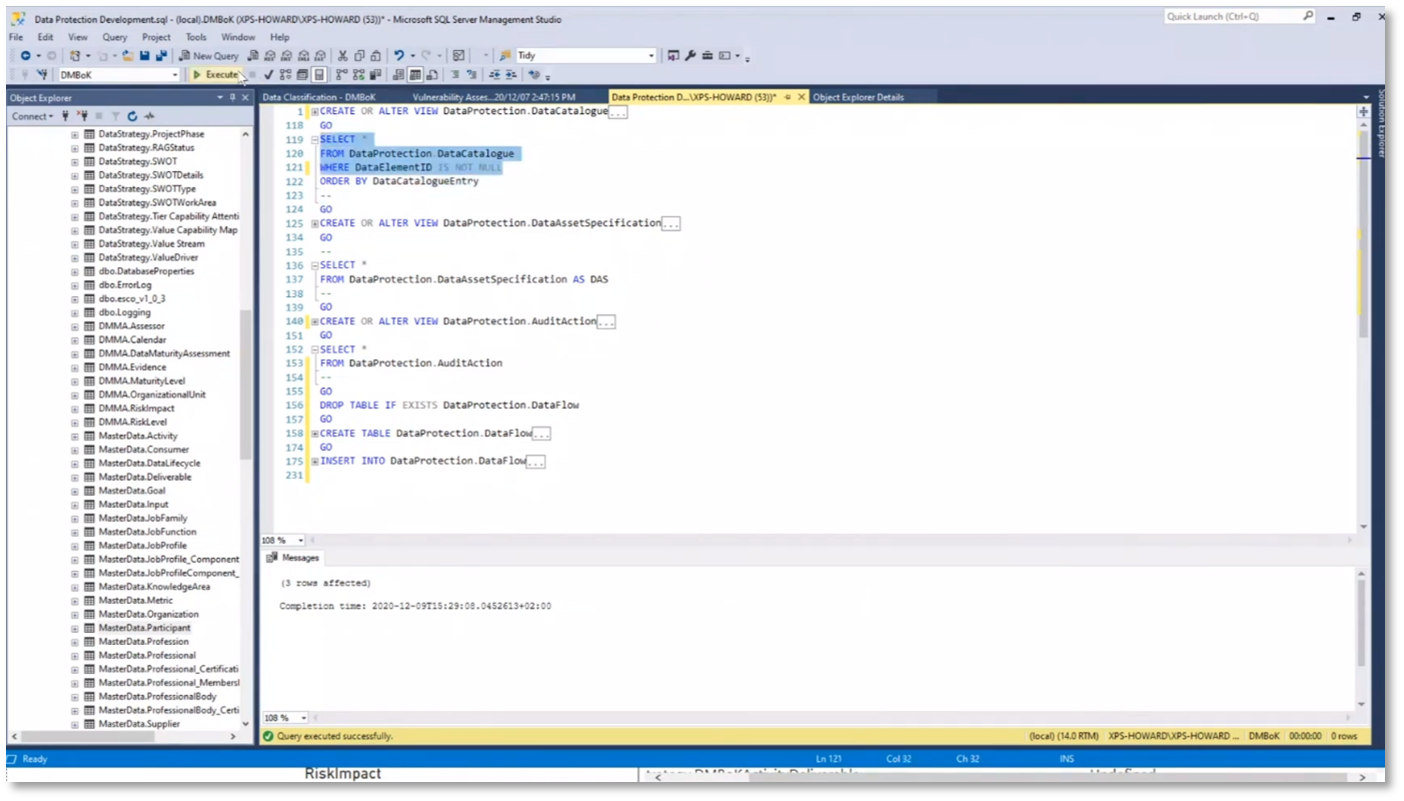Click the Object Explorer vertical scrollbar thumb
The height and width of the screenshot is (801, 1404).
pyautogui.click(x=246, y=385)
